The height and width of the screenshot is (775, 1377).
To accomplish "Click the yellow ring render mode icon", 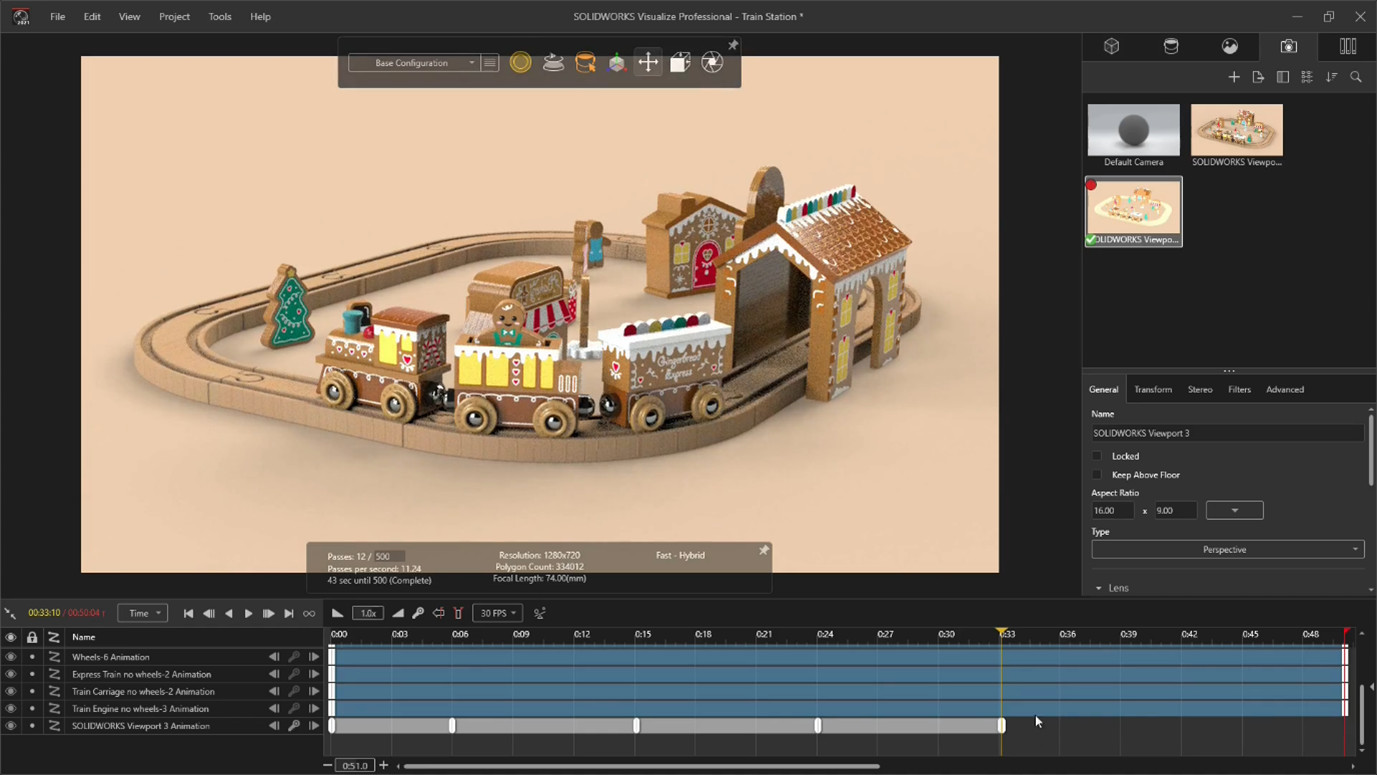I will 520,62.
